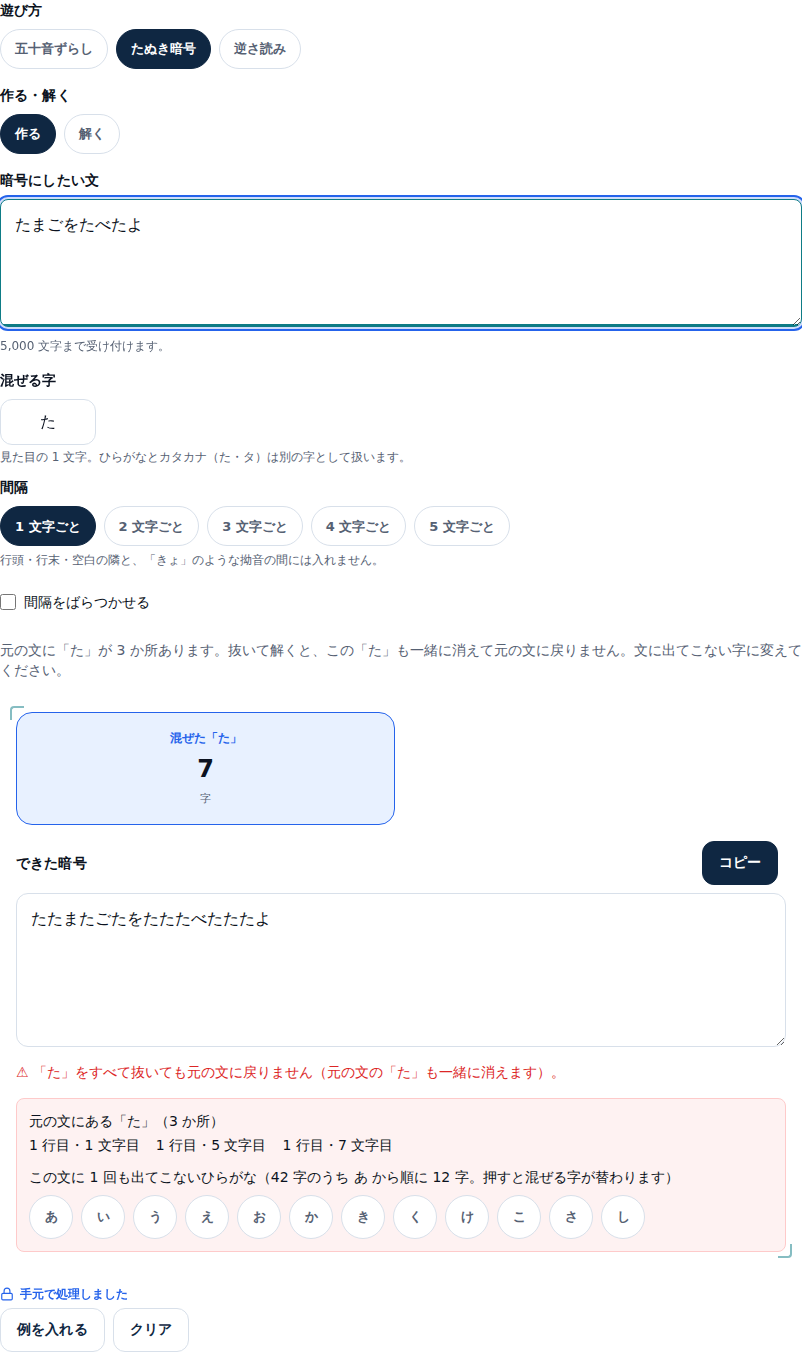Choose か as the mixing character

point(311,1217)
